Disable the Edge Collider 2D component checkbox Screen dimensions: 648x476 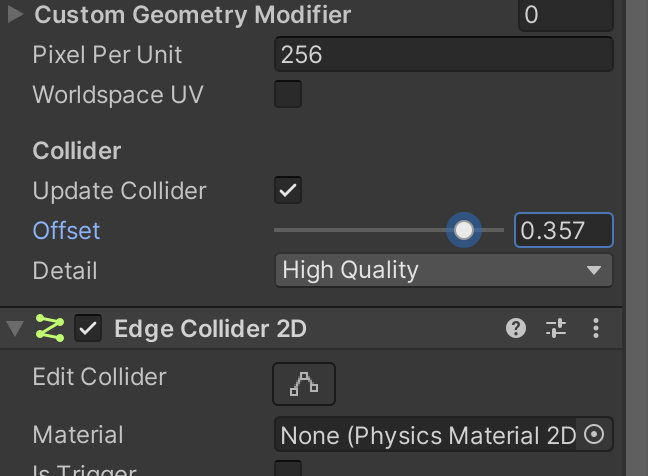pyautogui.click(x=88, y=328)
